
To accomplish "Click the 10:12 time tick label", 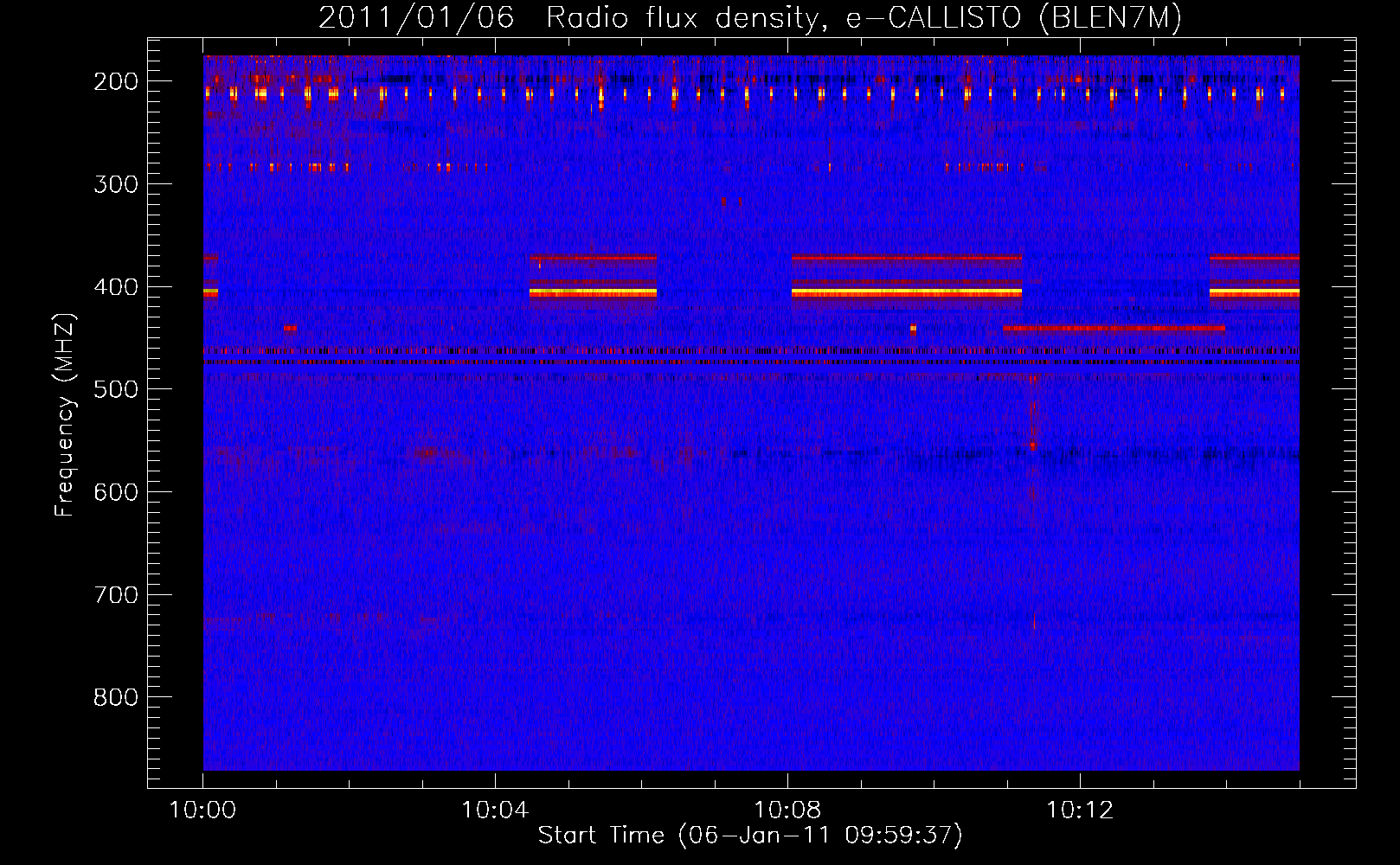I will (x=1080, y=811).
